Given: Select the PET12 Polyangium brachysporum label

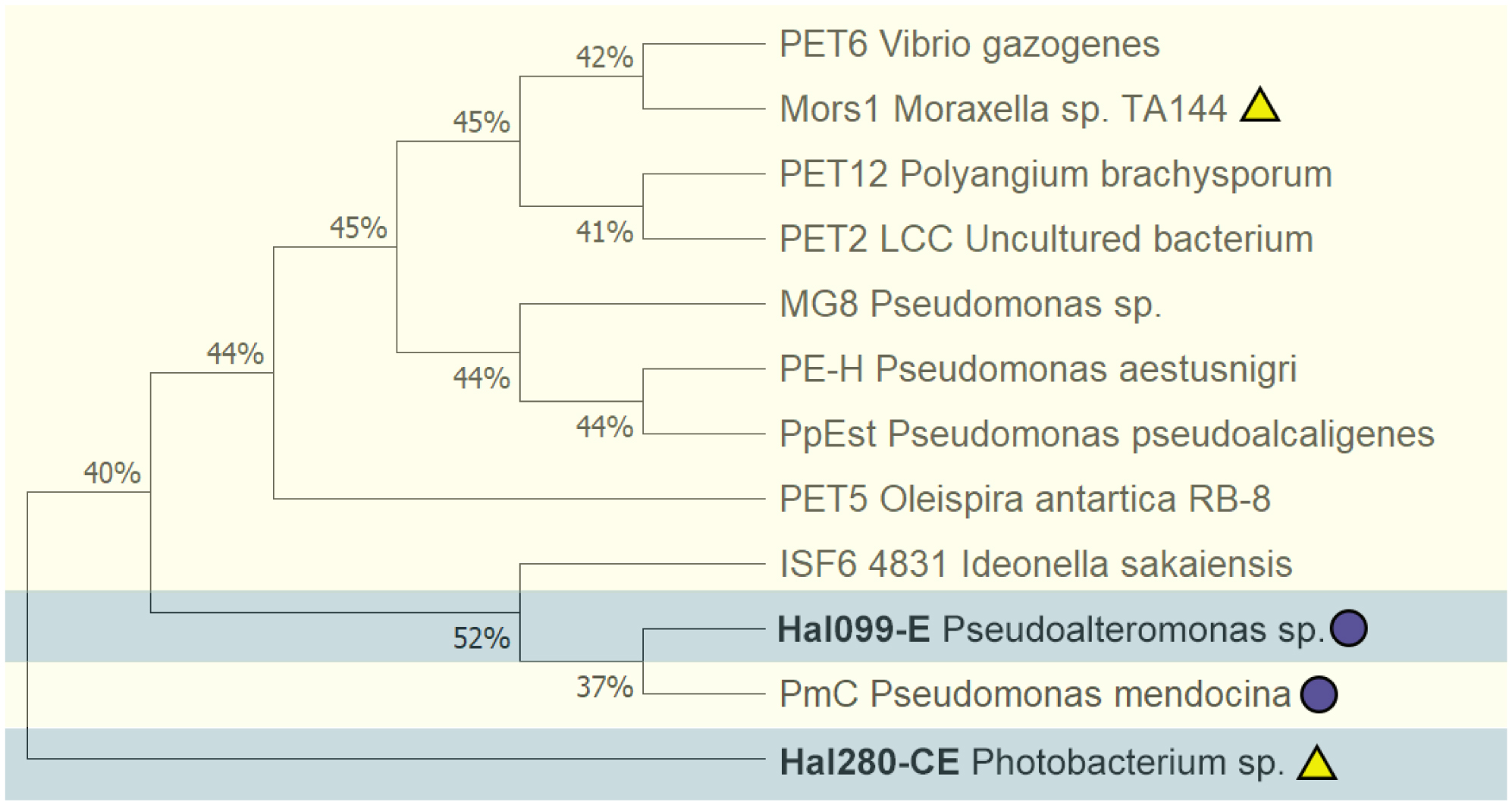Looking at the screenshot, I should coord(1056,174).
